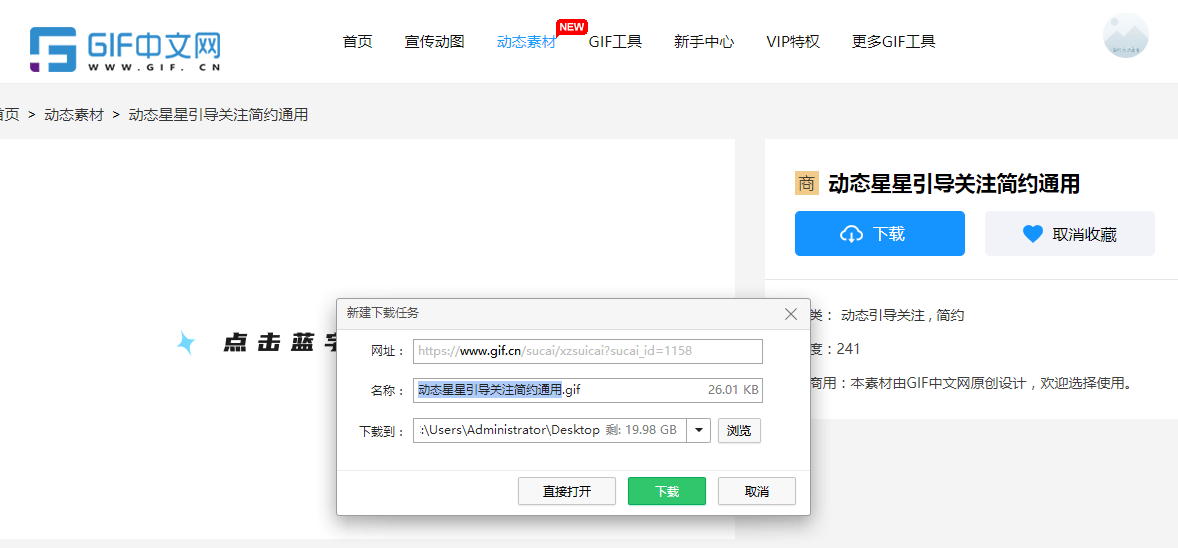Click the 名称 file name field
1178x548 pixels.
(587, 390)
